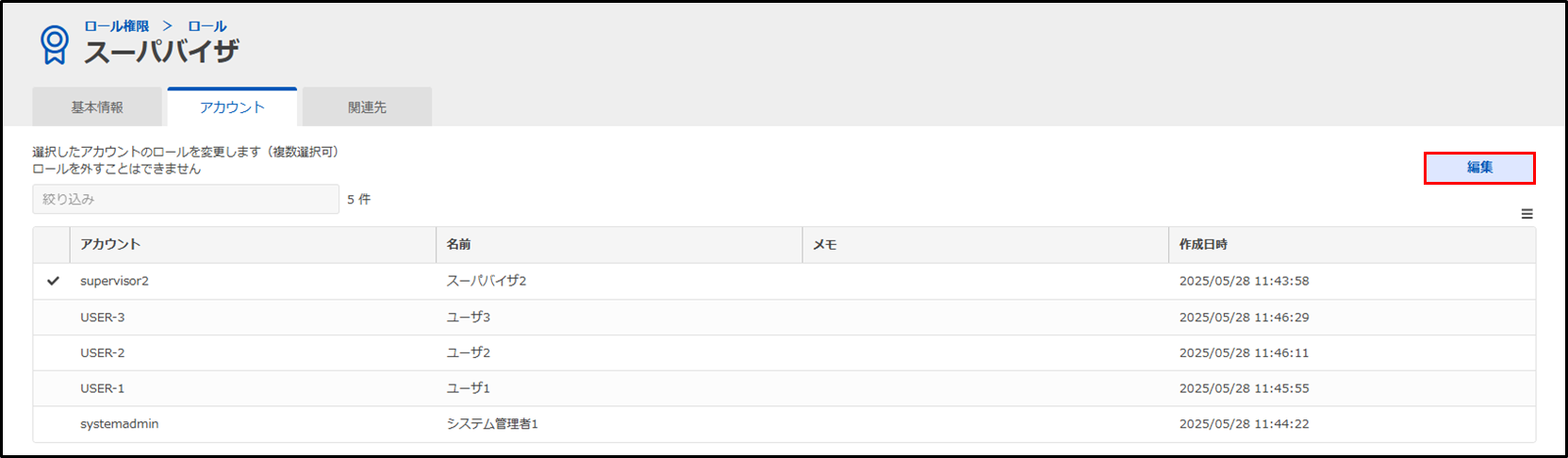The image size is (1568, 458).
Task: Click the role badge icon beside スーパバイザ
Action: (55, 44)
